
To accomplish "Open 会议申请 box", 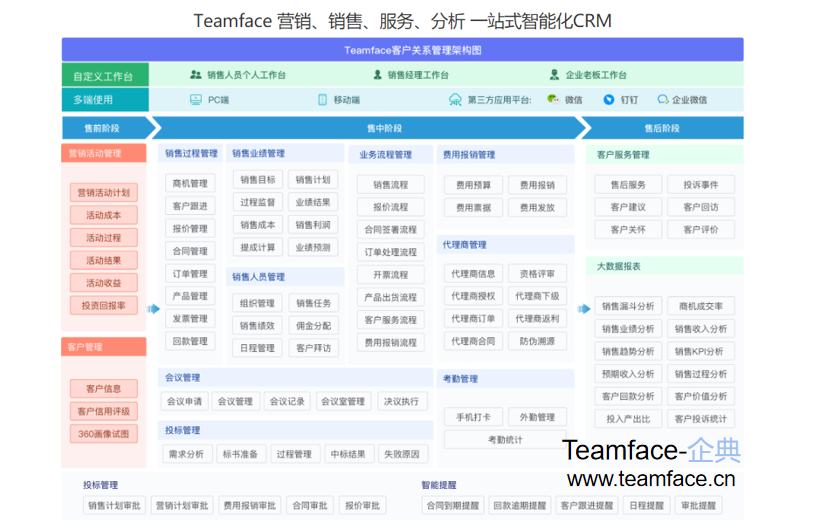I will (185, 401).
